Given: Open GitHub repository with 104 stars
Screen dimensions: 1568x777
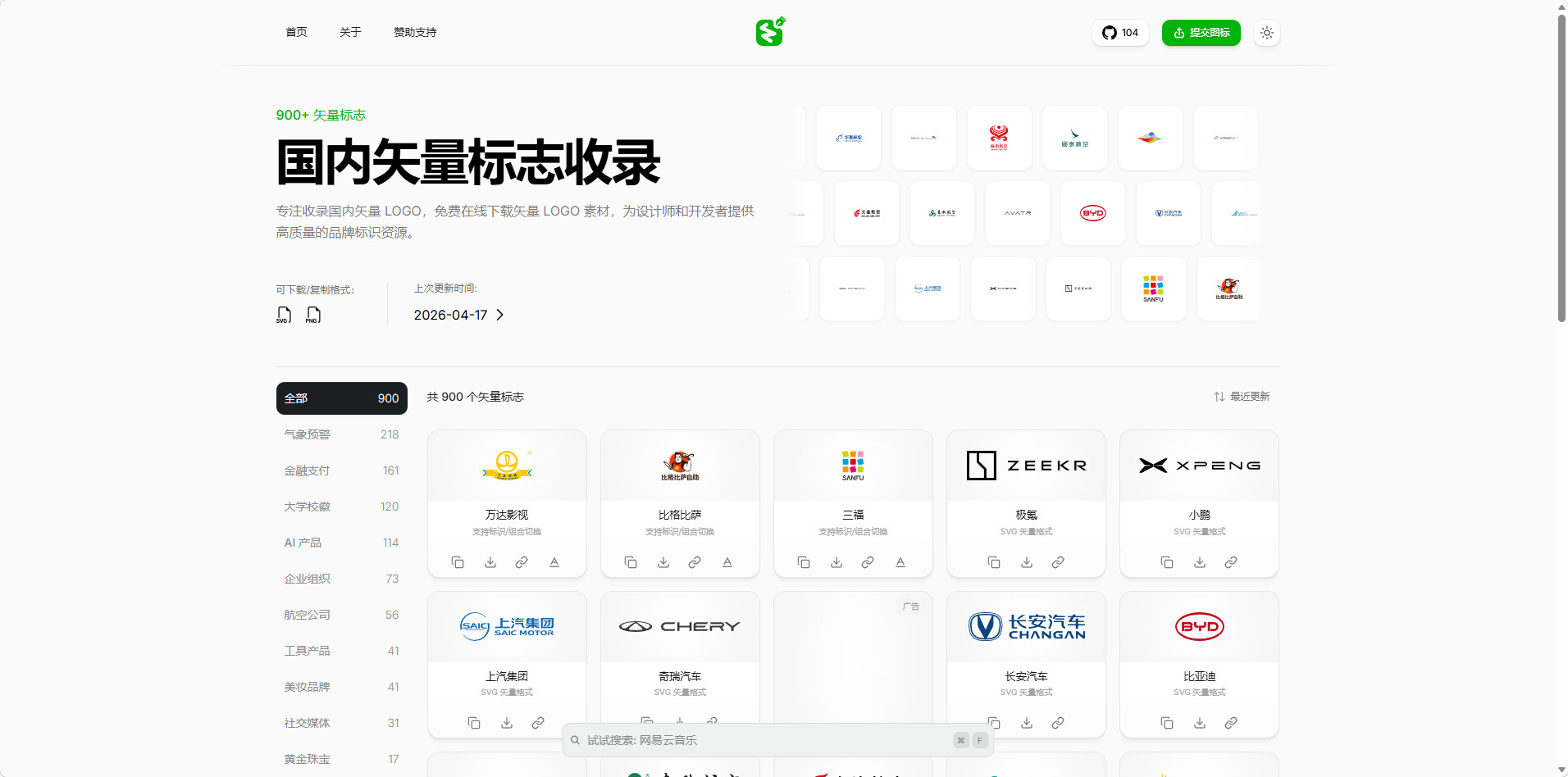Looking at the screenshot, I should tap(1120, 33).
